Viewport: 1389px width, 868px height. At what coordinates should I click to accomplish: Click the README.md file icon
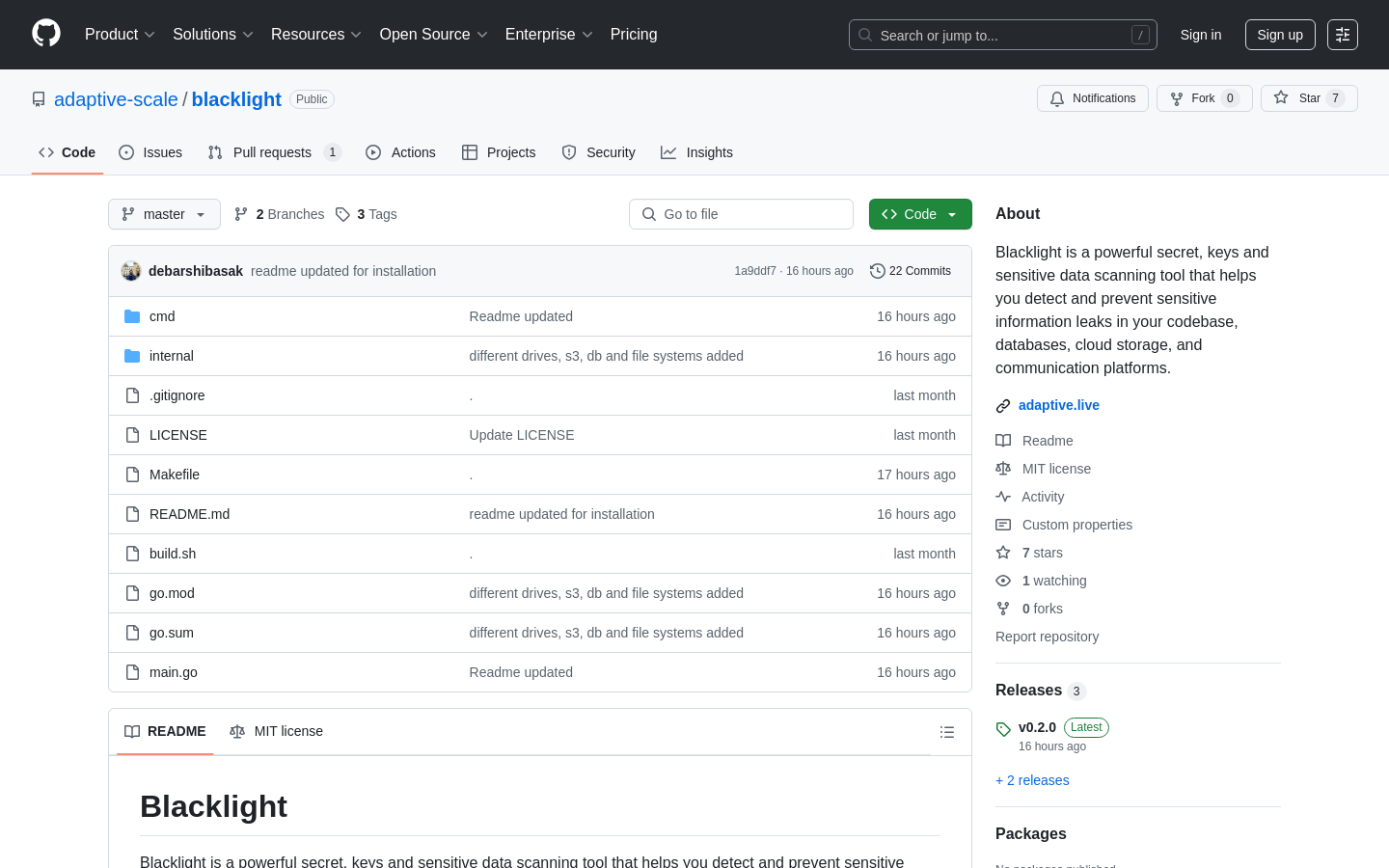pyautogui.click(x=132, y=514)
